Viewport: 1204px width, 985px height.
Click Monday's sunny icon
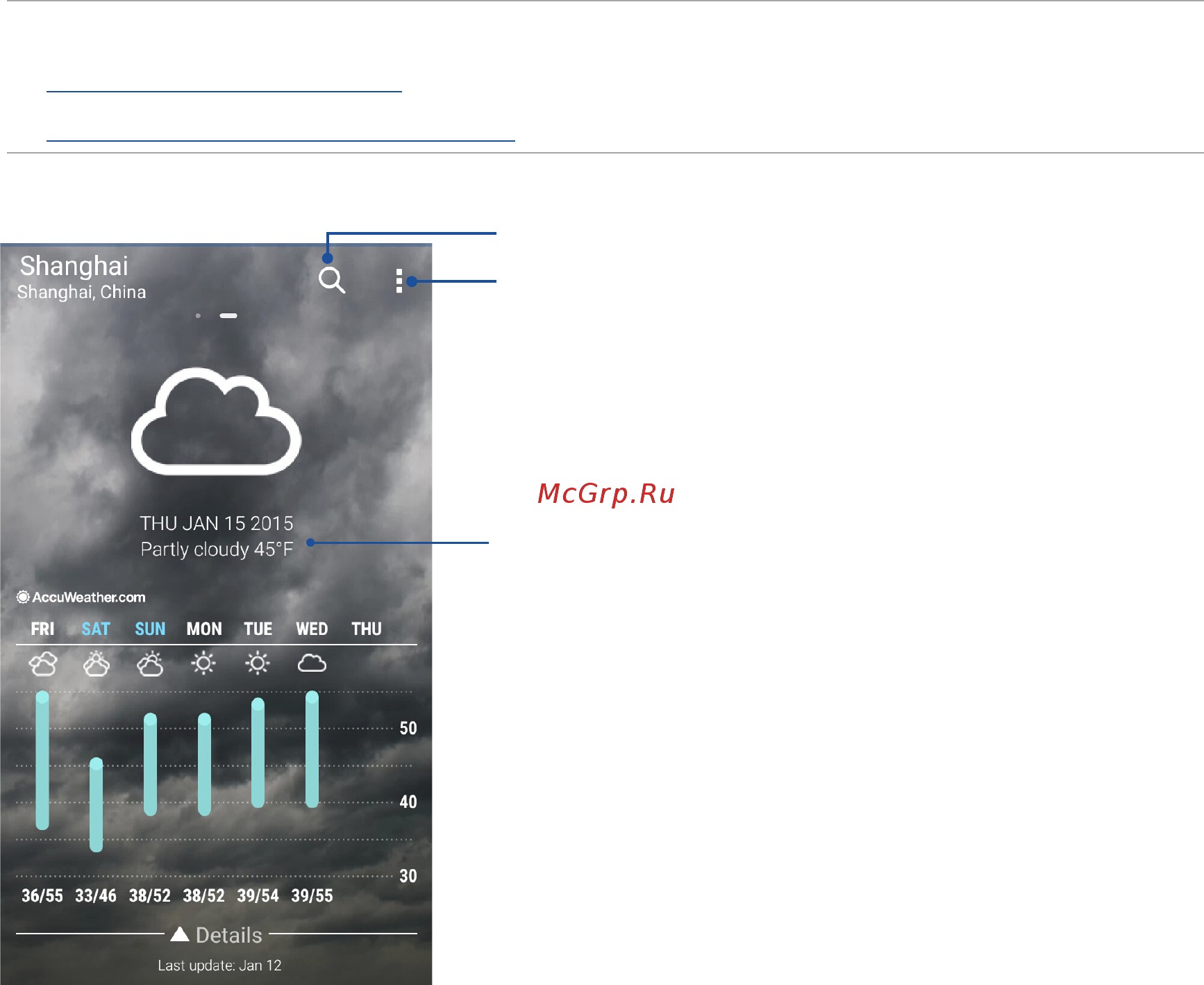click(204, 663)
